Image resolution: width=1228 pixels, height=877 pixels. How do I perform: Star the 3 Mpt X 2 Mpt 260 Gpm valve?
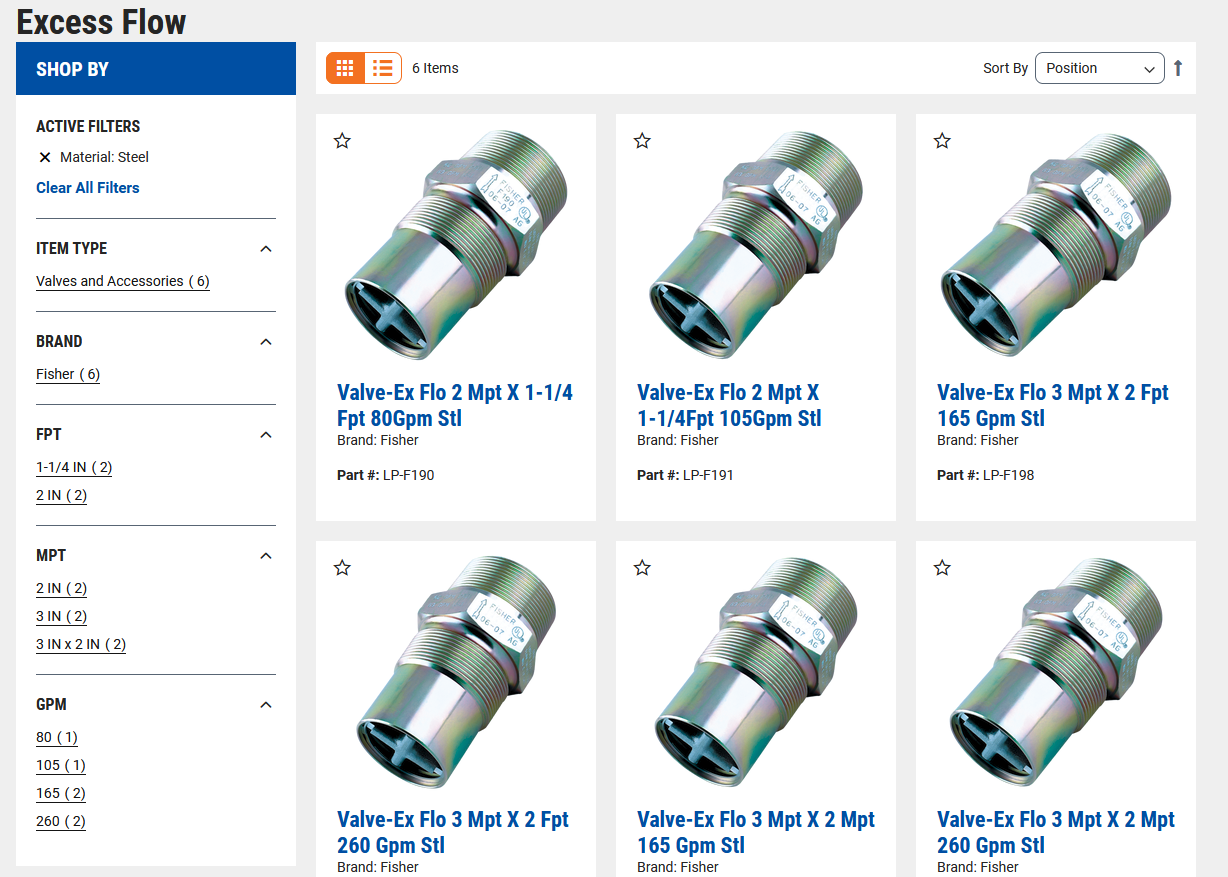pos(942,568)
